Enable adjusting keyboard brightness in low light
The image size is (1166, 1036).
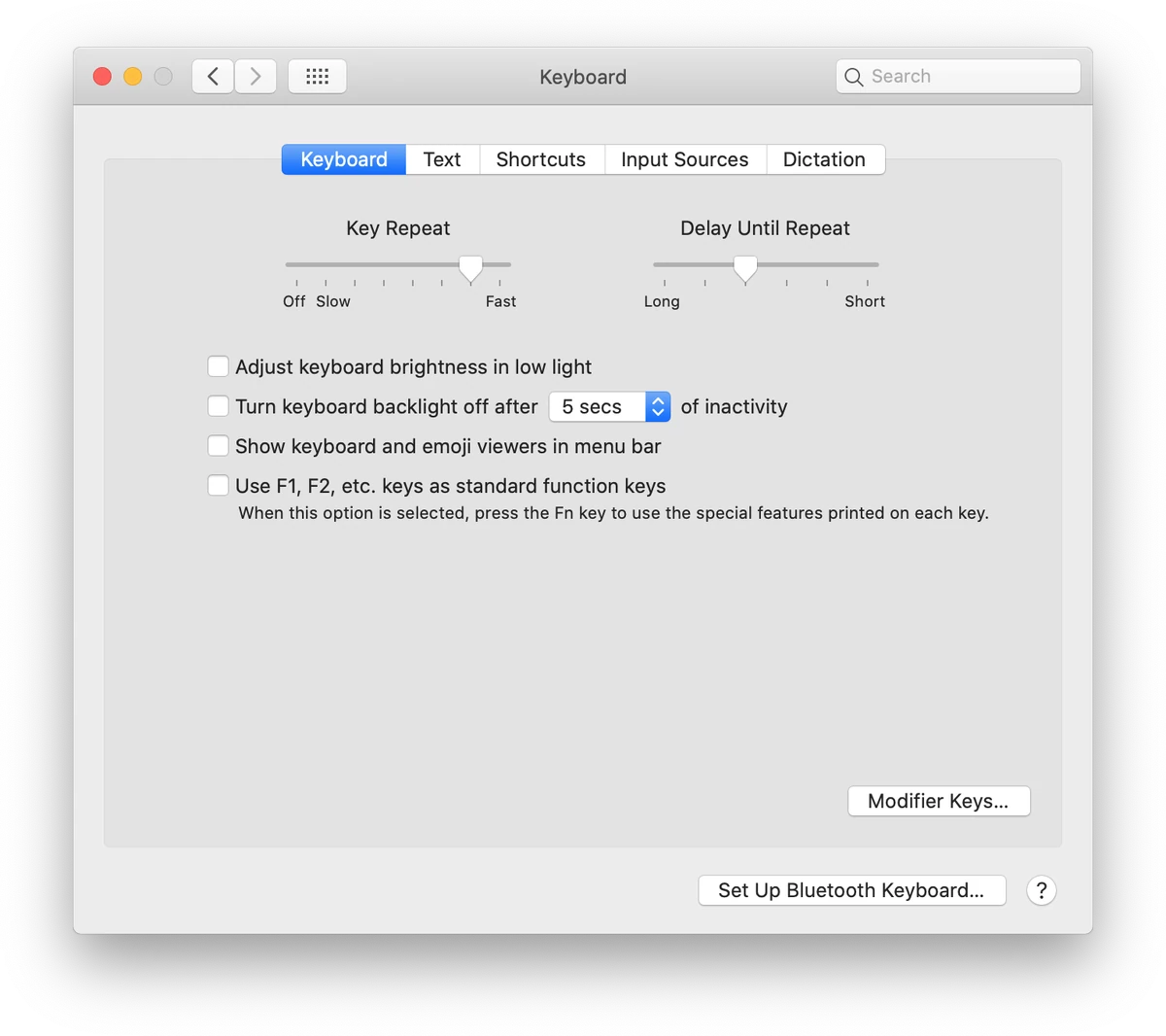(x=218, y=366)
